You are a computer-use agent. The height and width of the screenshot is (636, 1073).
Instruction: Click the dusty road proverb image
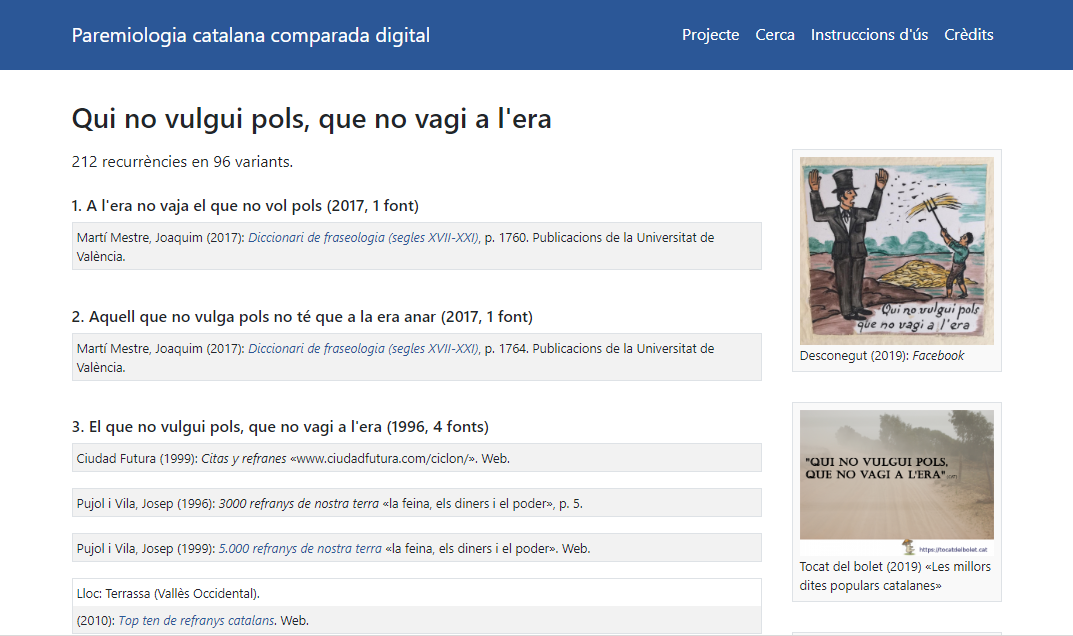pyautogui.click(x=896, y=475)
